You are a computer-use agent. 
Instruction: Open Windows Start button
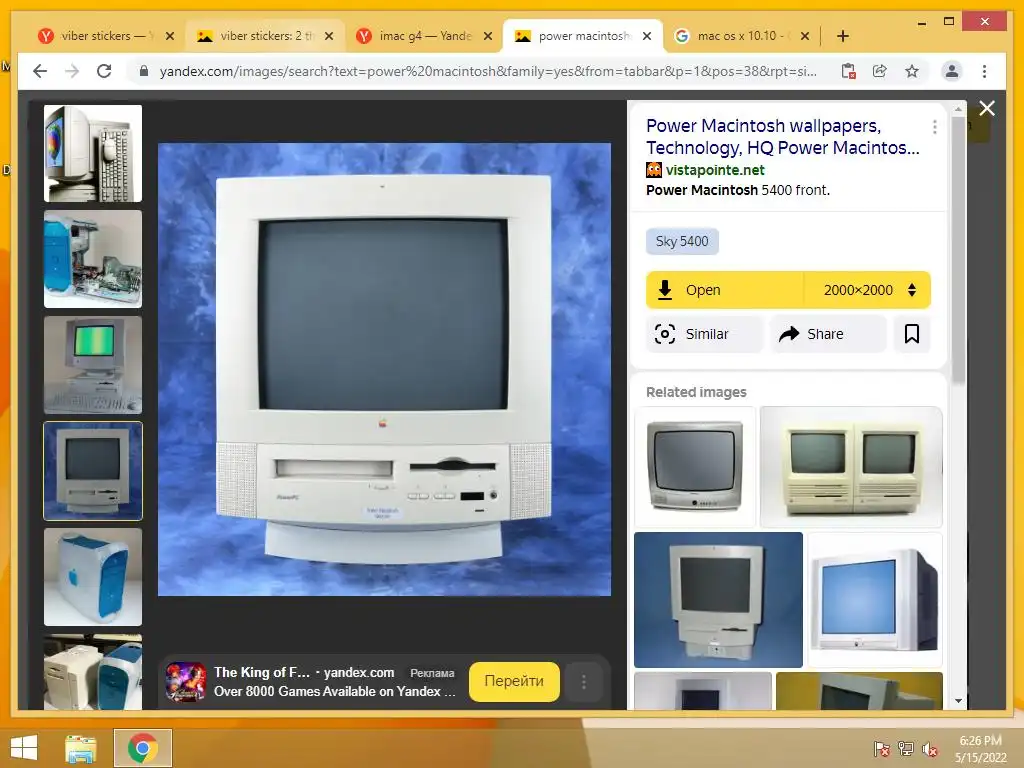(x=25, y=748)
